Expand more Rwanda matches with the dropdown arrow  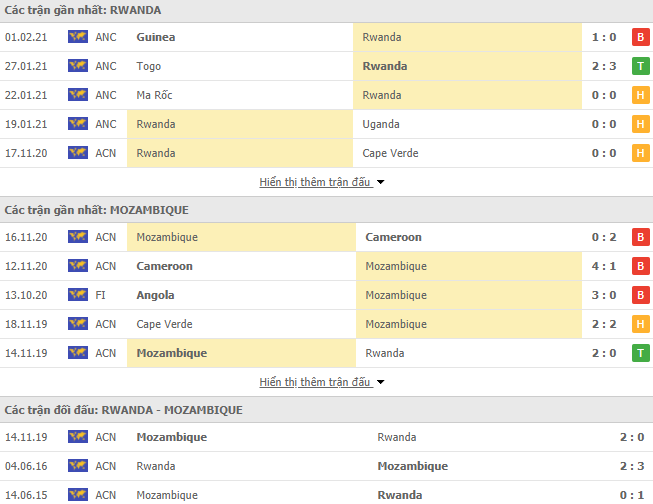click(381, 183)
